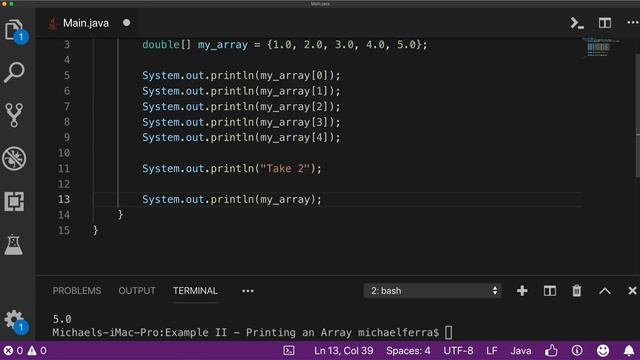Open the Debug view icon
Image resolution: width=640 pixels, height=360 pixels.
(14, 158)
